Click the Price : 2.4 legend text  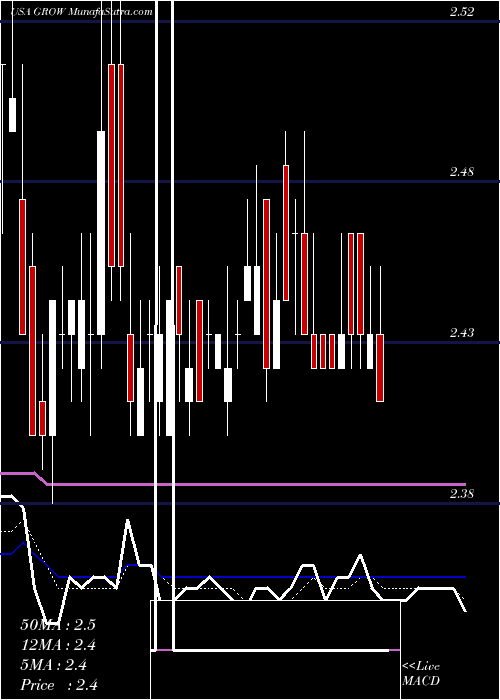[59, 685]
